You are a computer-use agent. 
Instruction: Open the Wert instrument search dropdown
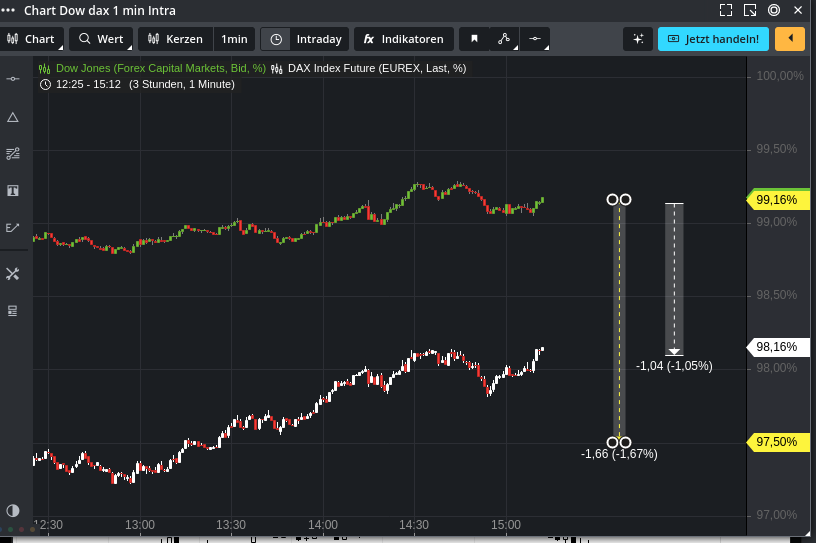(x=101, y=39)
